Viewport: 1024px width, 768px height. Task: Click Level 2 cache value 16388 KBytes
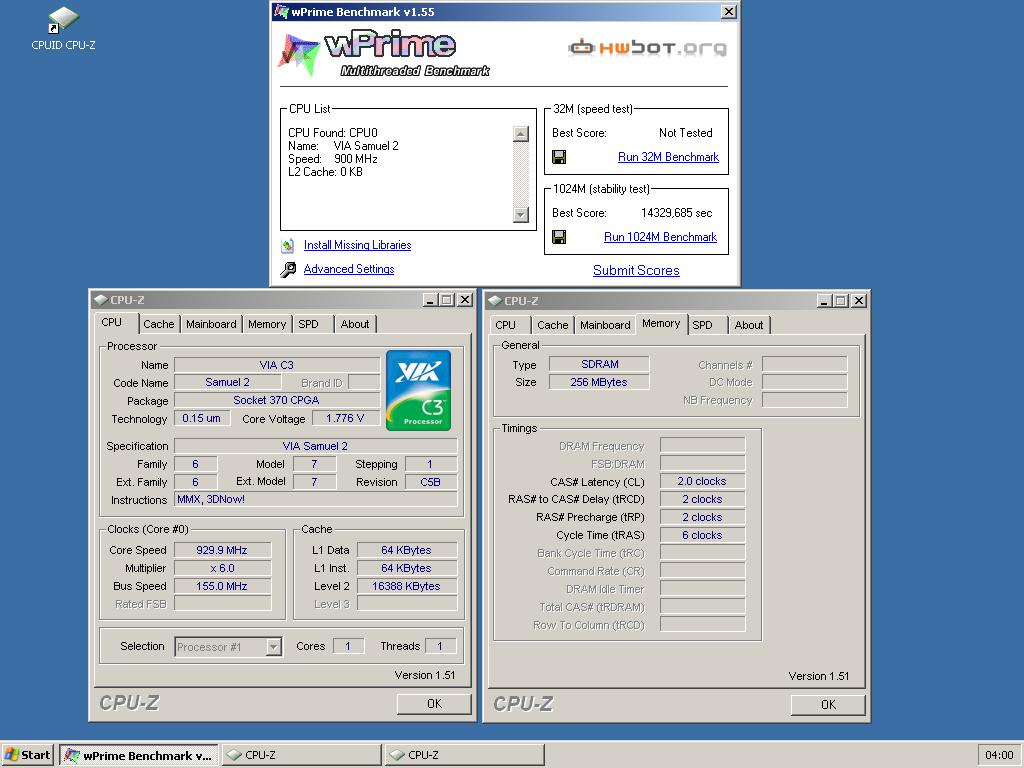(x=406, y=586)
